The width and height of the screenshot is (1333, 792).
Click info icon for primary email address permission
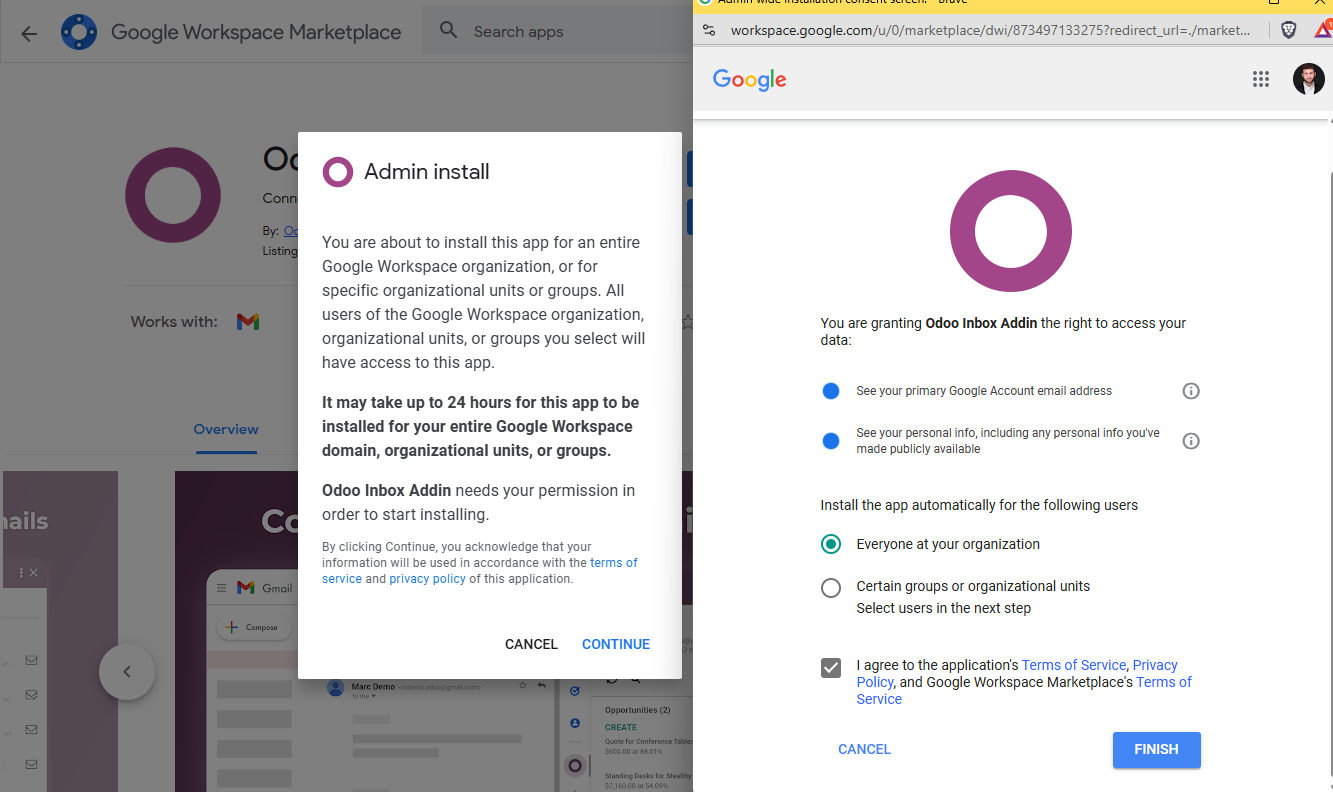coord(1191,391)
